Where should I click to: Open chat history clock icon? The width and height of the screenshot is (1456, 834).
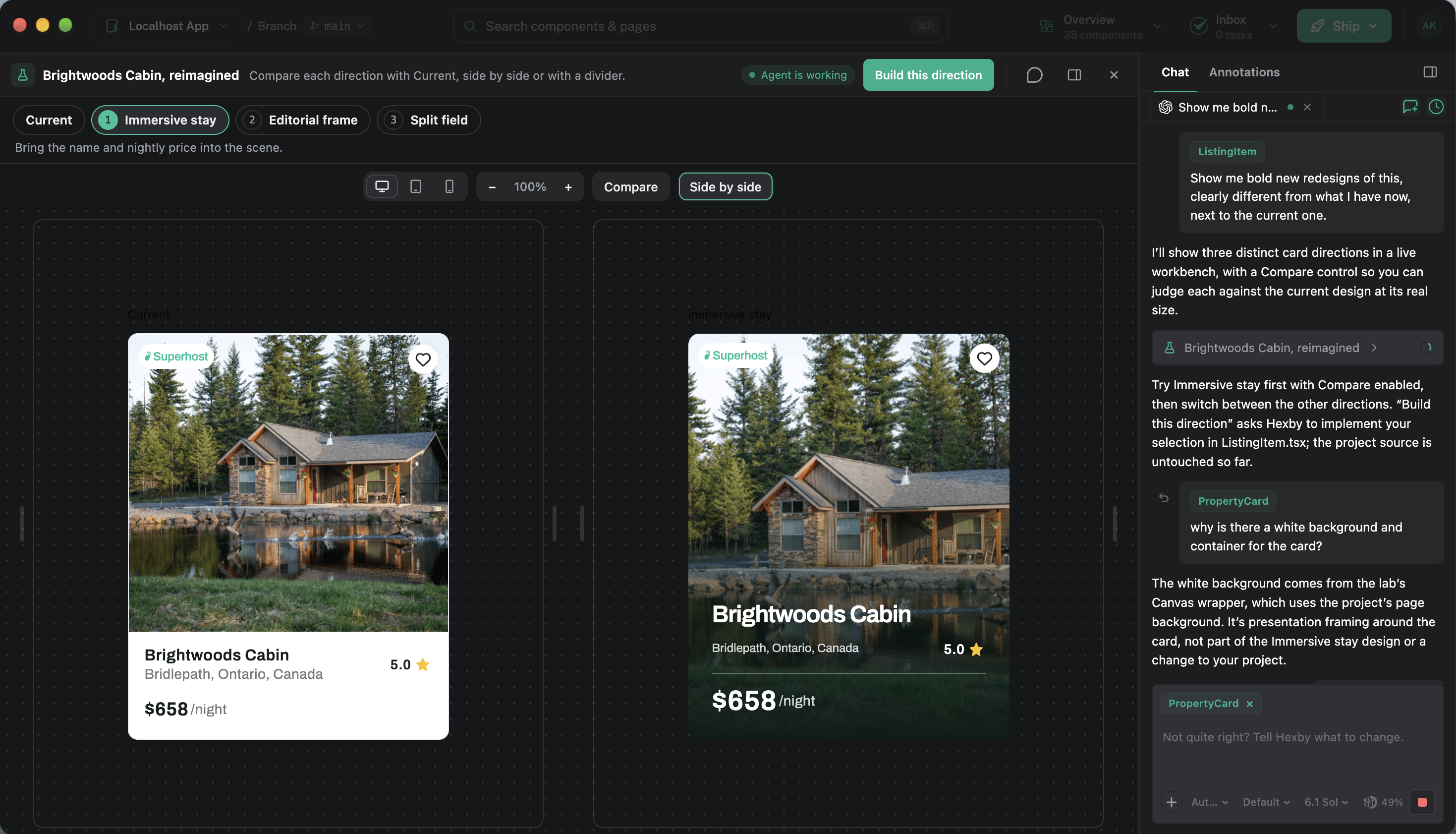(1436, 107)
